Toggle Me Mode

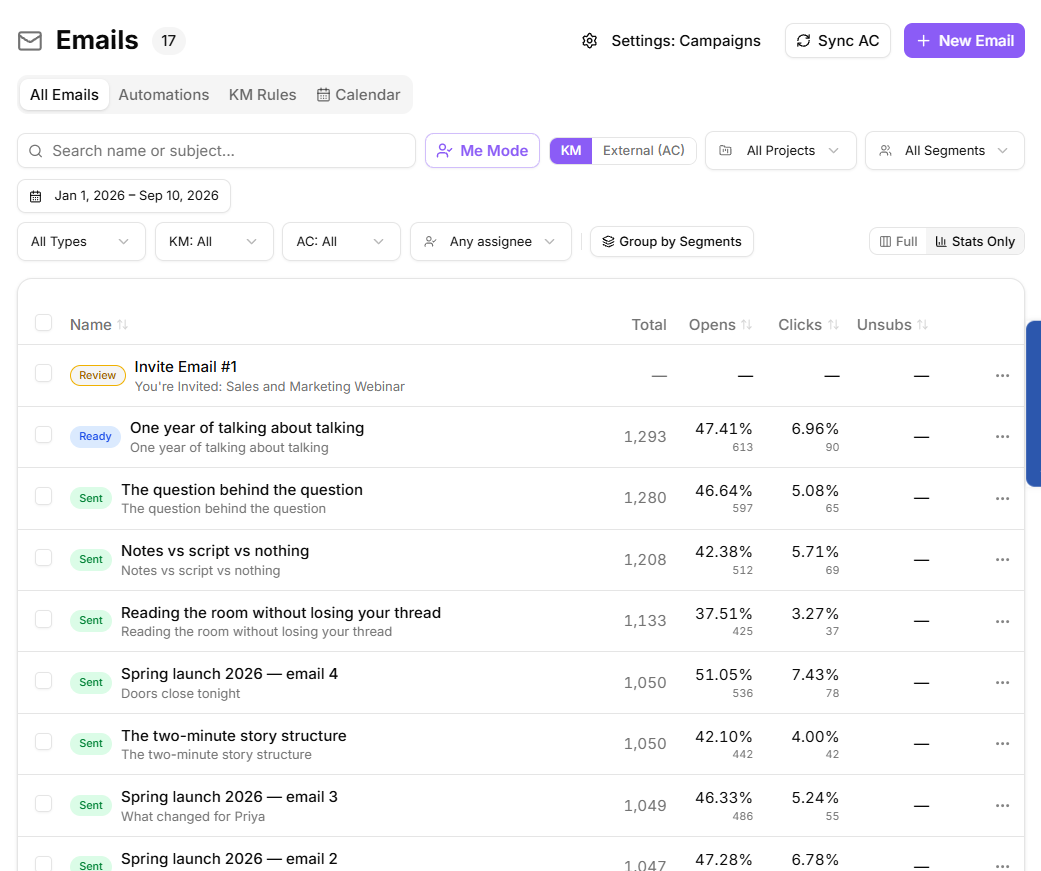tap(483, 151)
